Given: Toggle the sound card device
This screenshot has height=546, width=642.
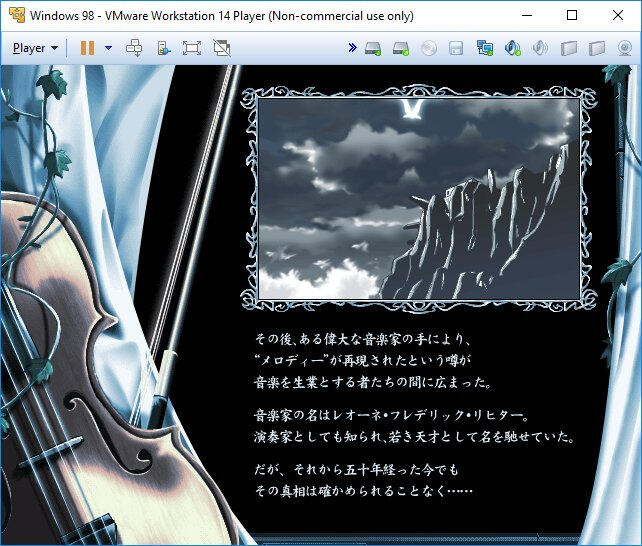Looking at the screenshot, I should point(513,48).
